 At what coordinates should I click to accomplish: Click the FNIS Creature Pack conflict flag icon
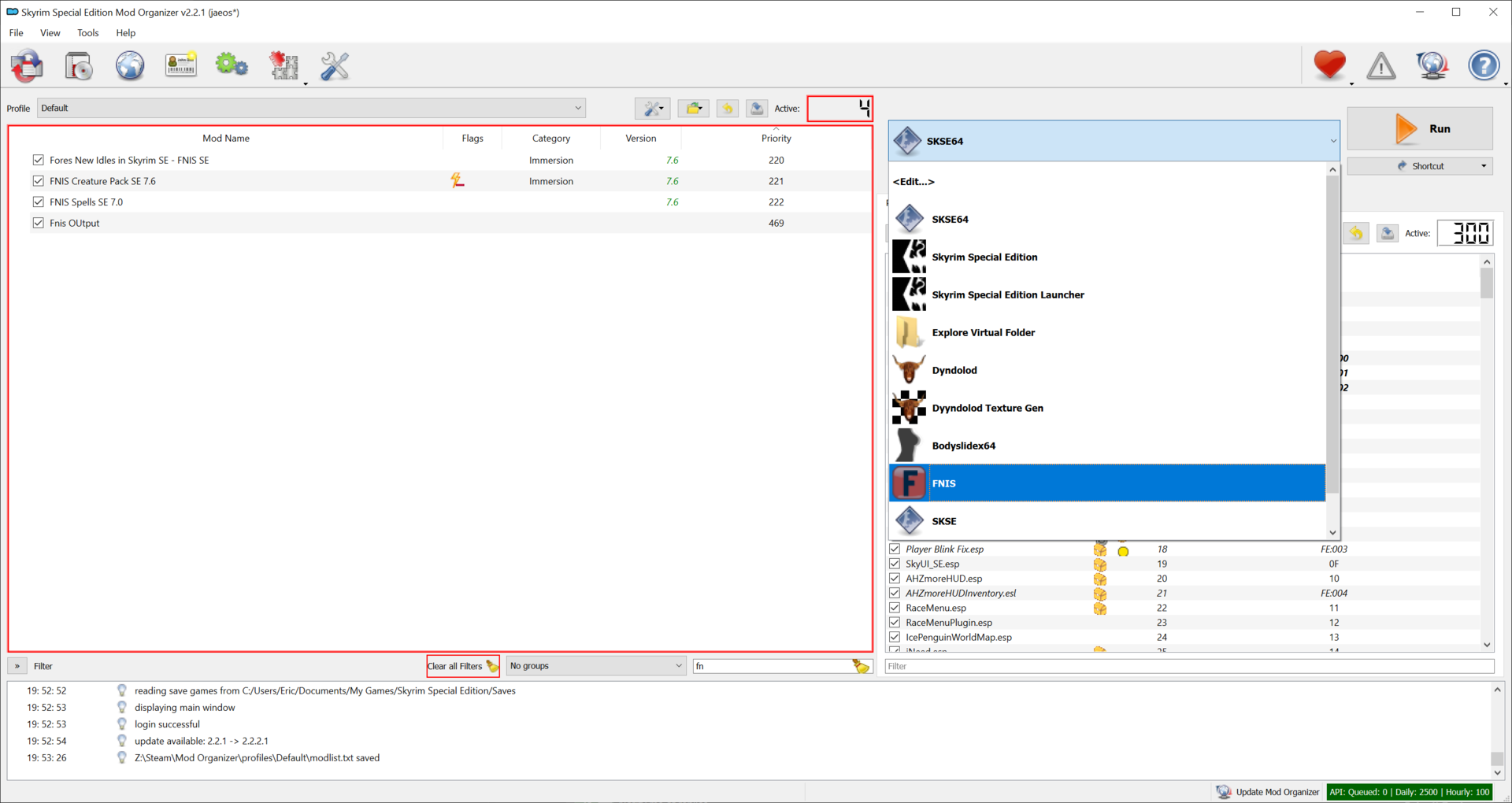tap(457, 181)
